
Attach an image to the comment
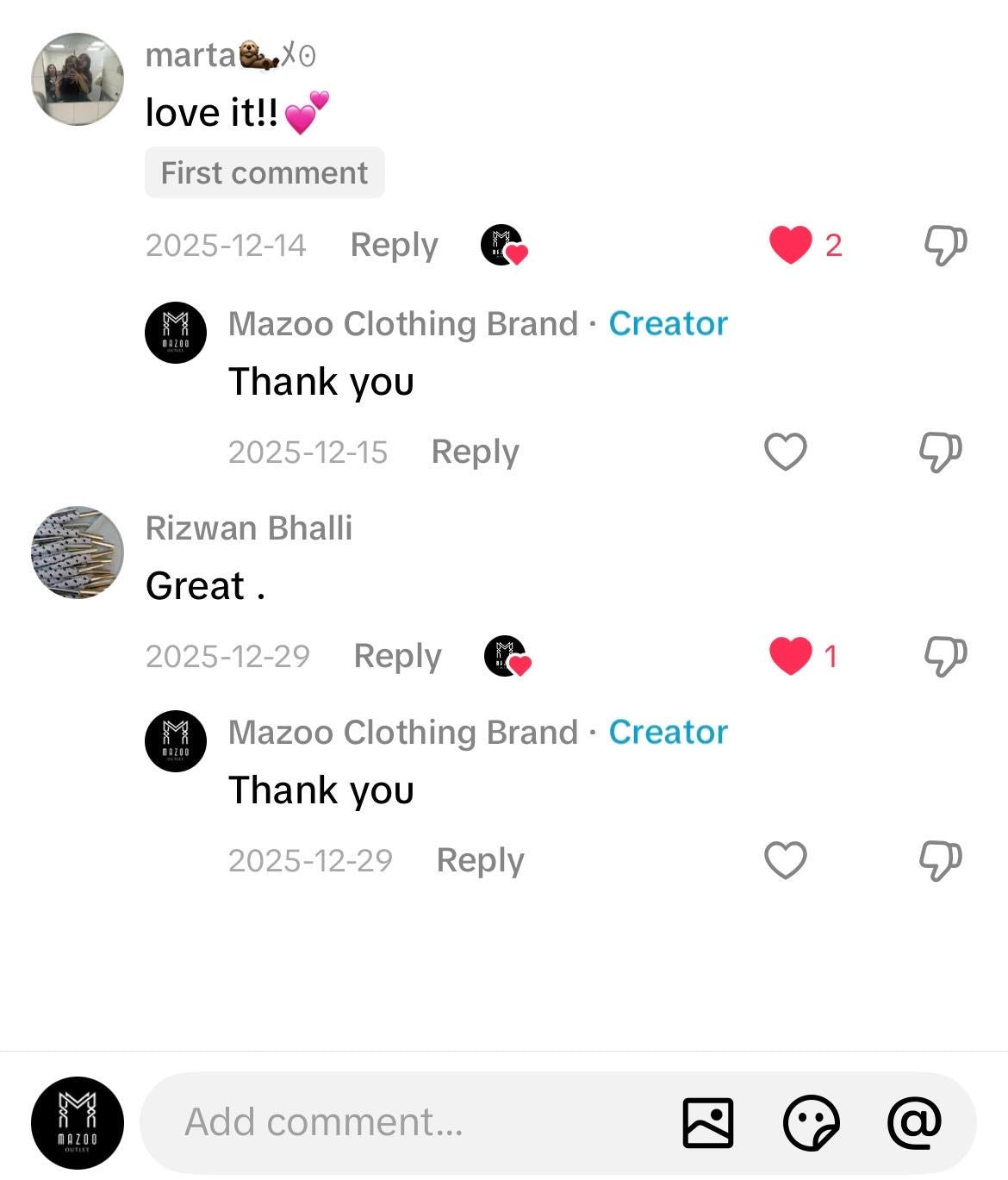(708, 1122)
